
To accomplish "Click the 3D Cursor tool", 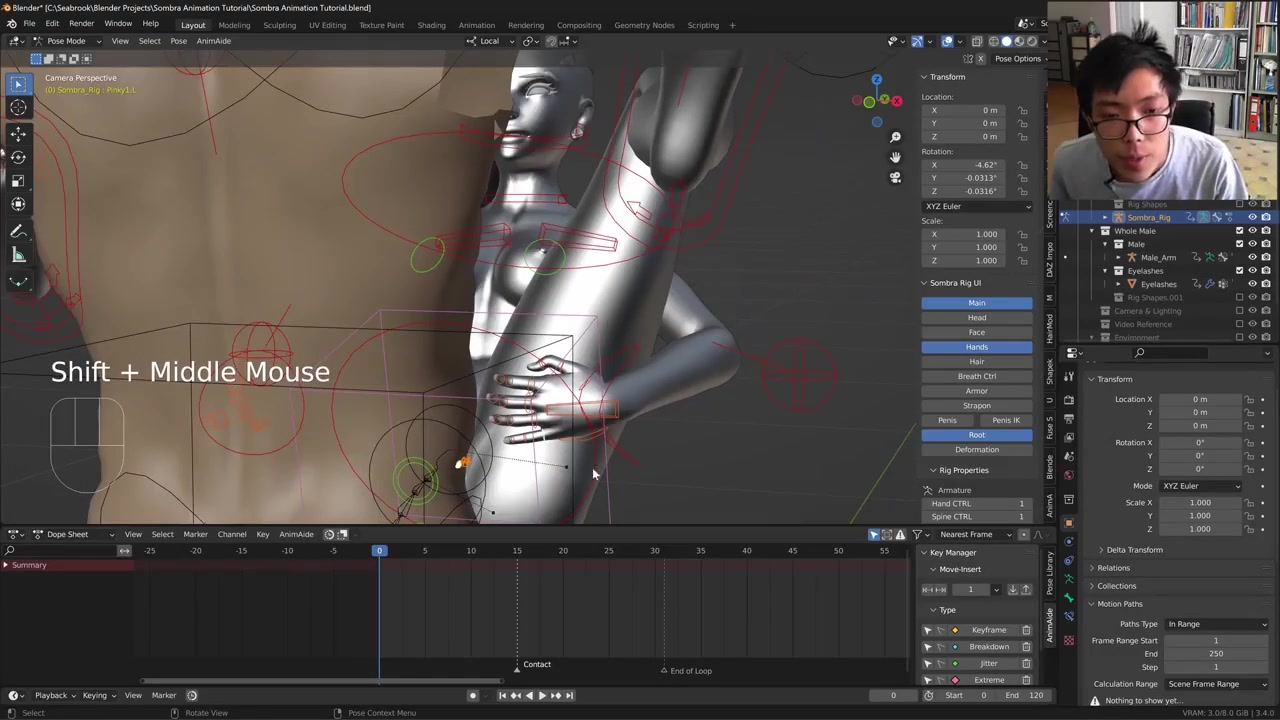I will coord(18,108).
